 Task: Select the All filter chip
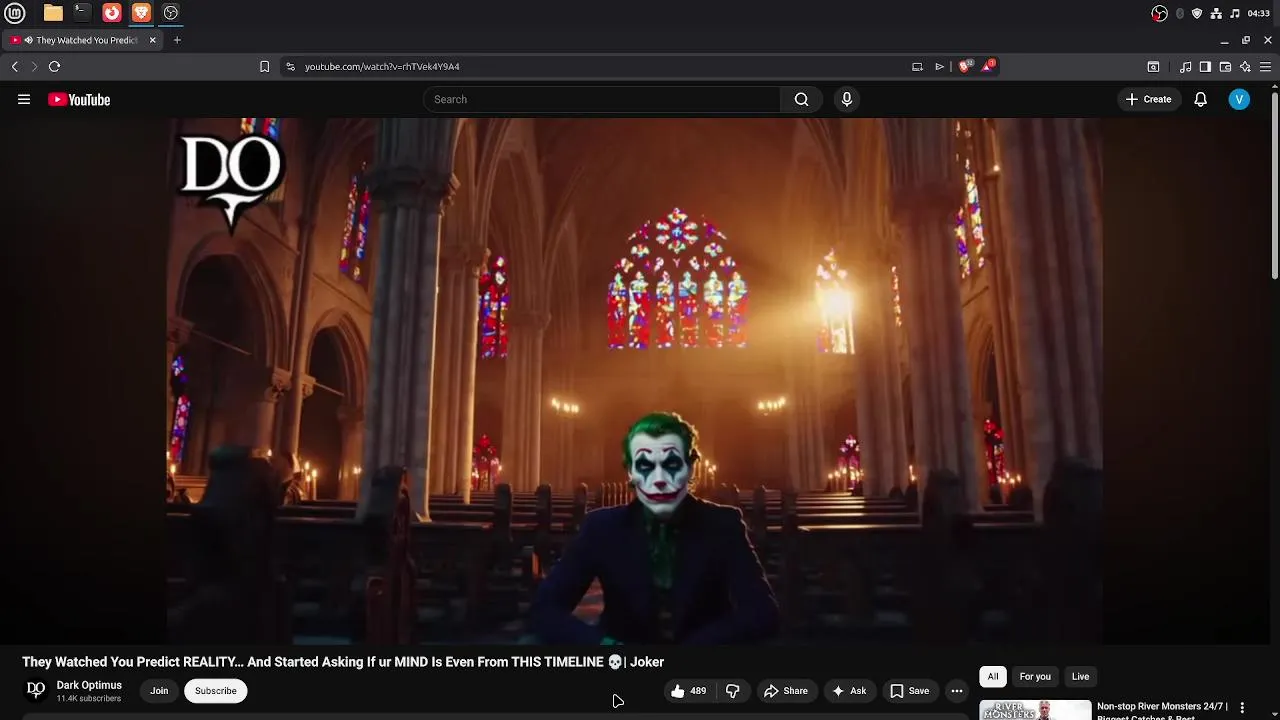point(993,677)
